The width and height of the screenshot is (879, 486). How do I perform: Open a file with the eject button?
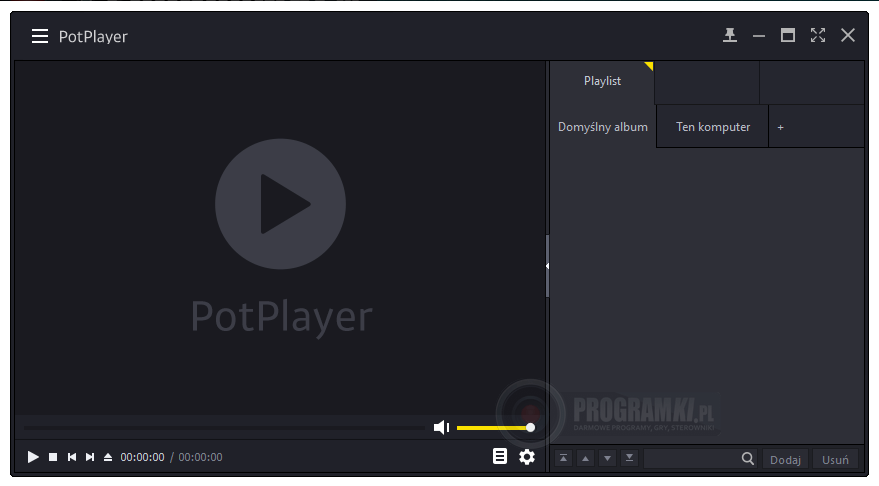[108, 457]
